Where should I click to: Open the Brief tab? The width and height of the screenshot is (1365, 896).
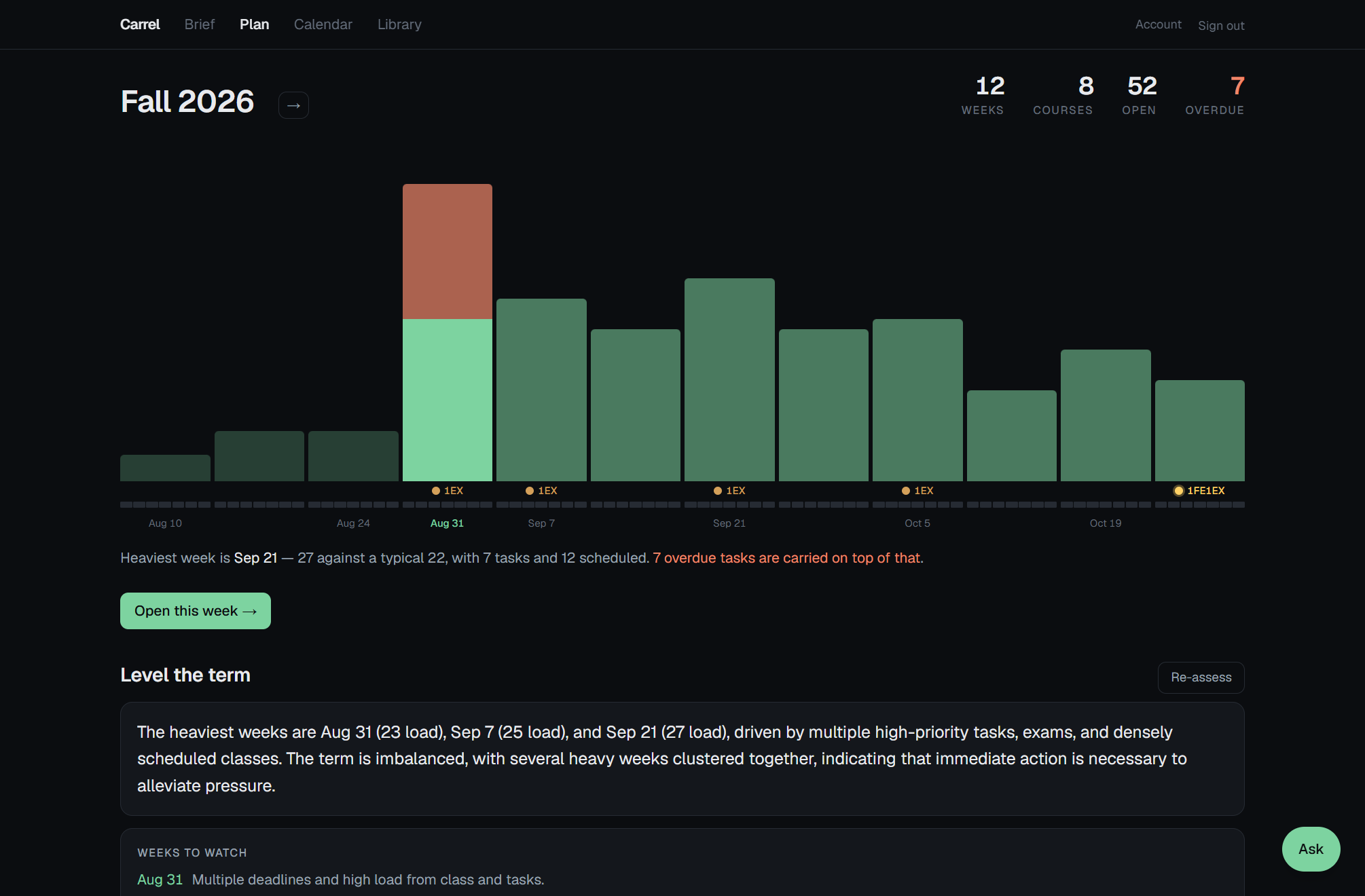pos(200,24)
